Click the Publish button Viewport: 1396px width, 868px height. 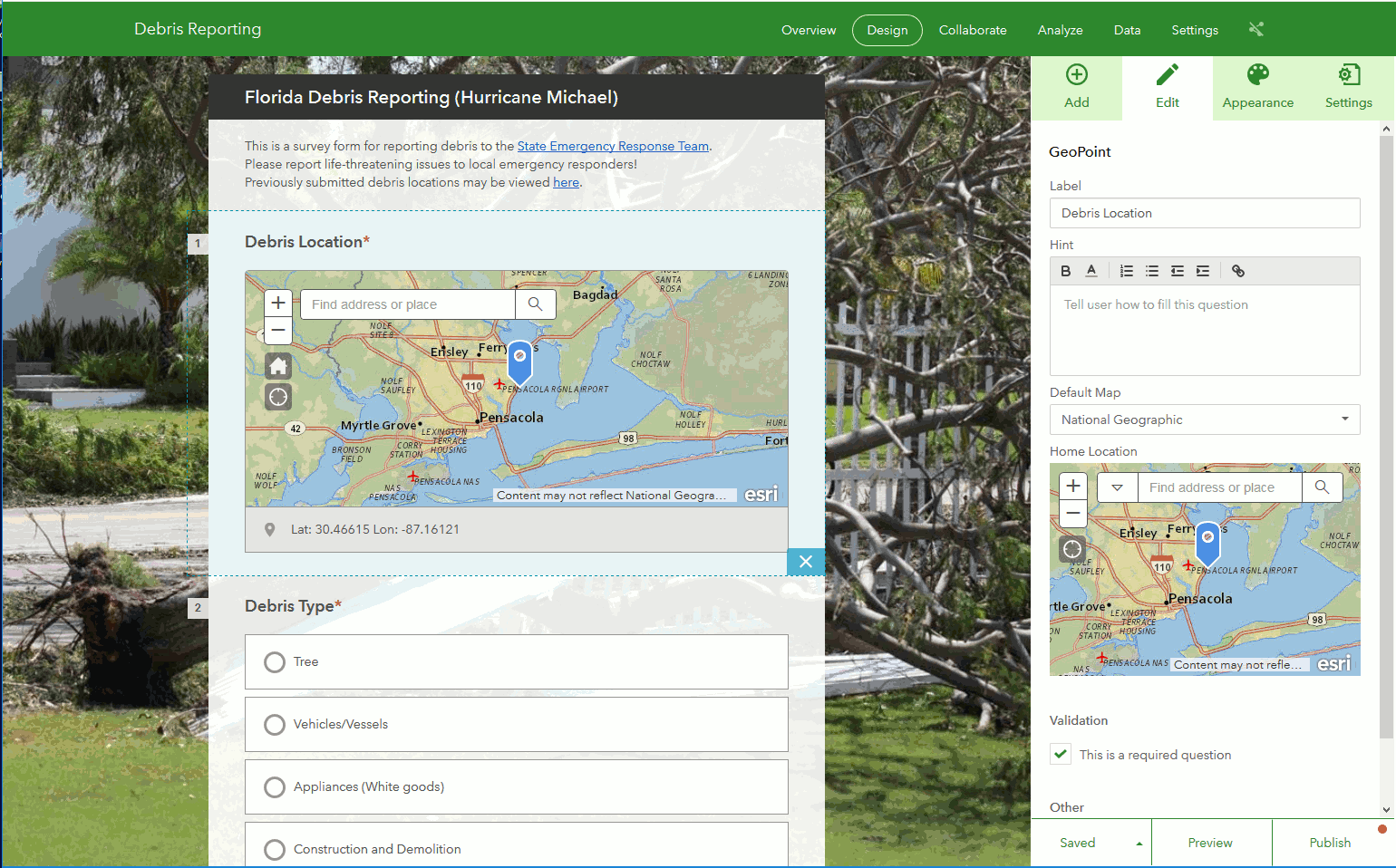coord(1330,843)
